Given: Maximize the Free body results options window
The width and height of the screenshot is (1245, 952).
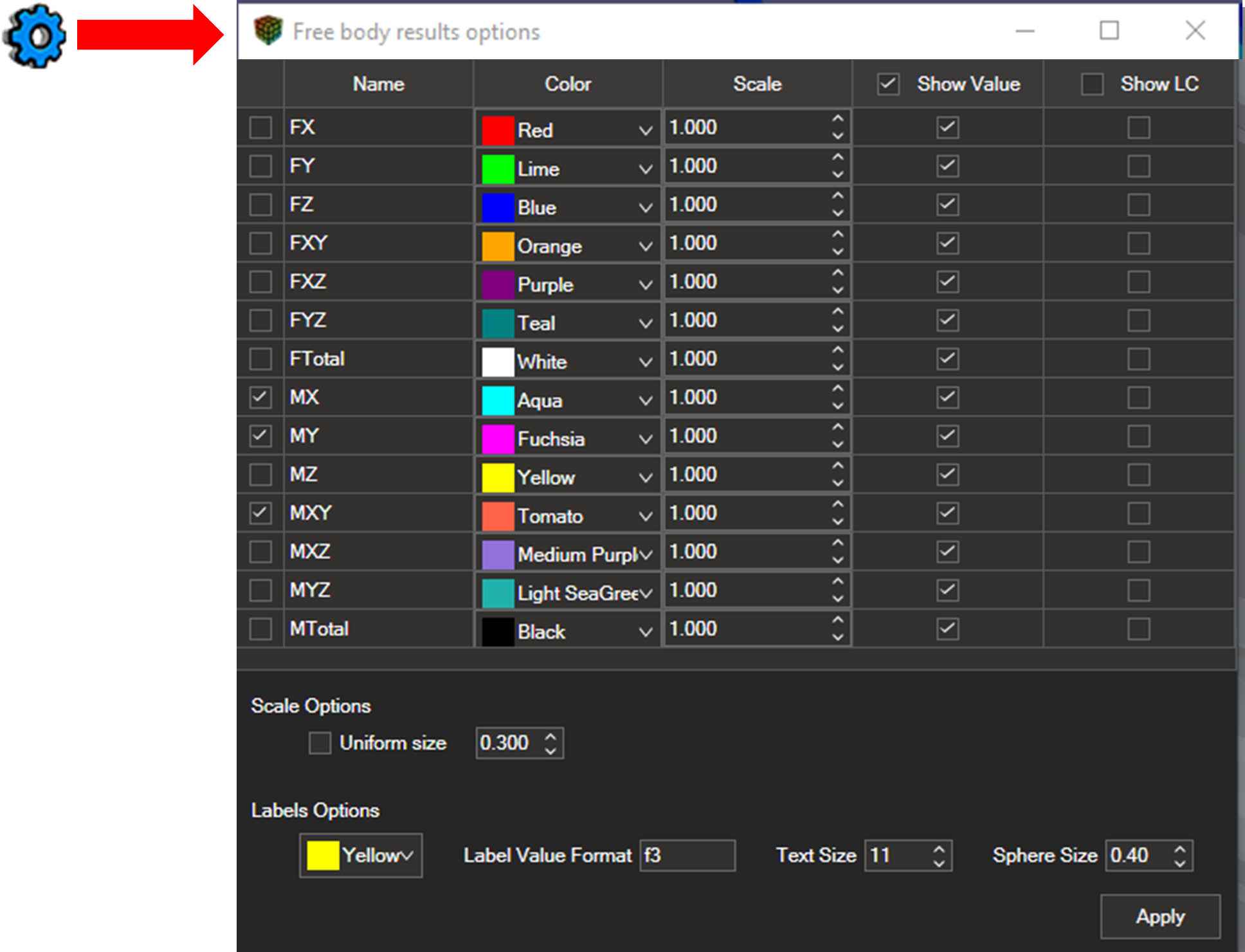Looking at the screenshot, I should (1109, 30).
